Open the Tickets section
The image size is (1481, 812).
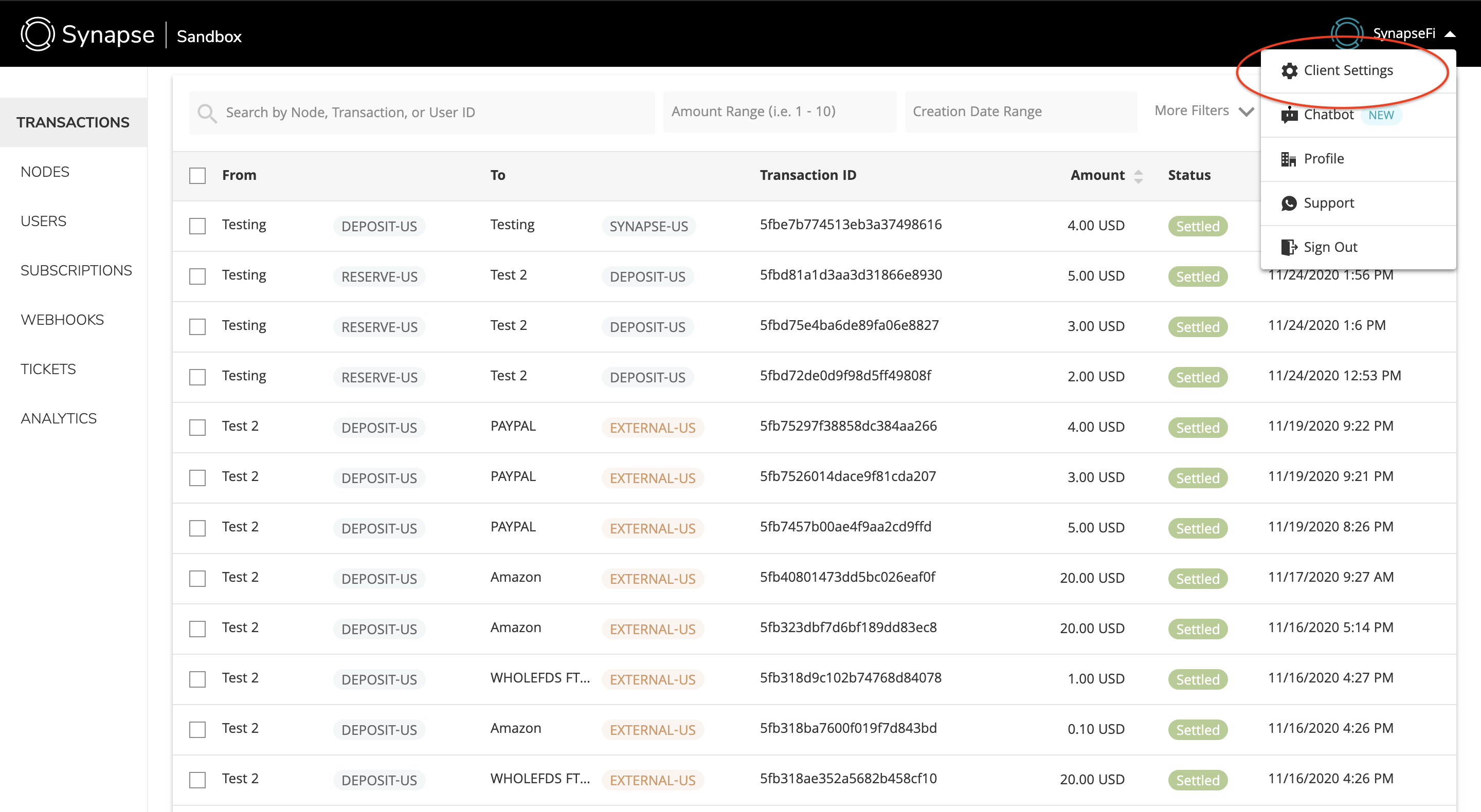pyautogui.click(x=48, y=370)
